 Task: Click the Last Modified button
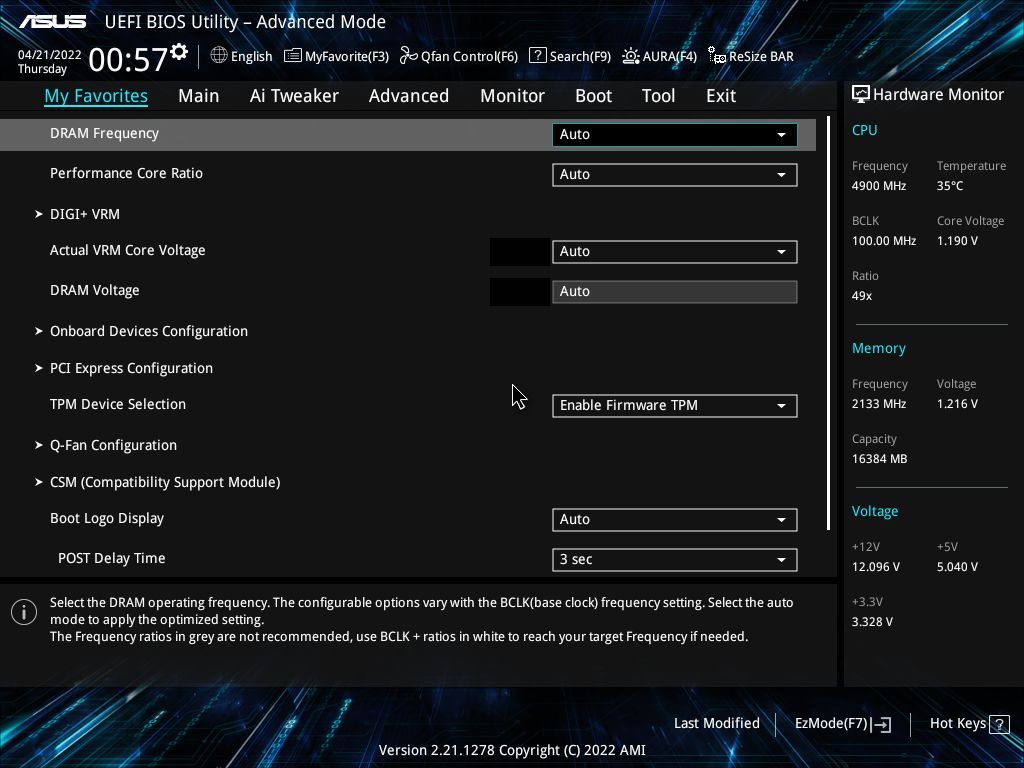716,724
